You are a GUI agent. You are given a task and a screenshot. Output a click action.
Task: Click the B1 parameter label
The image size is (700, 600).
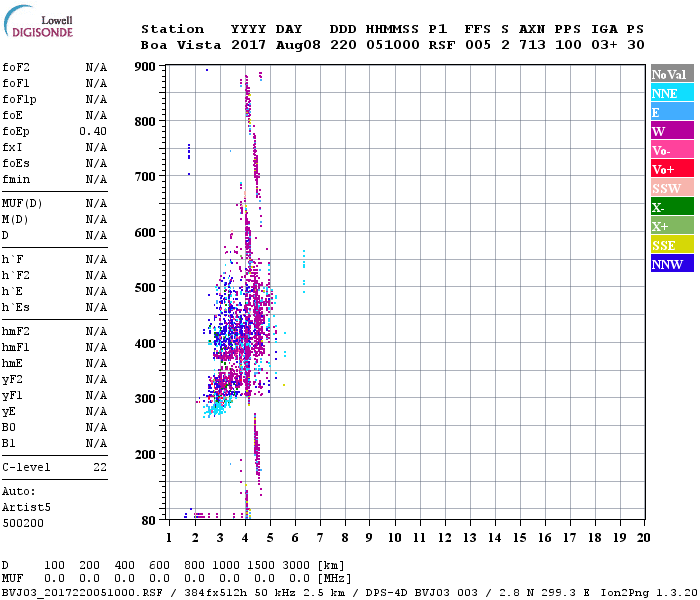(x=8, y=444)
